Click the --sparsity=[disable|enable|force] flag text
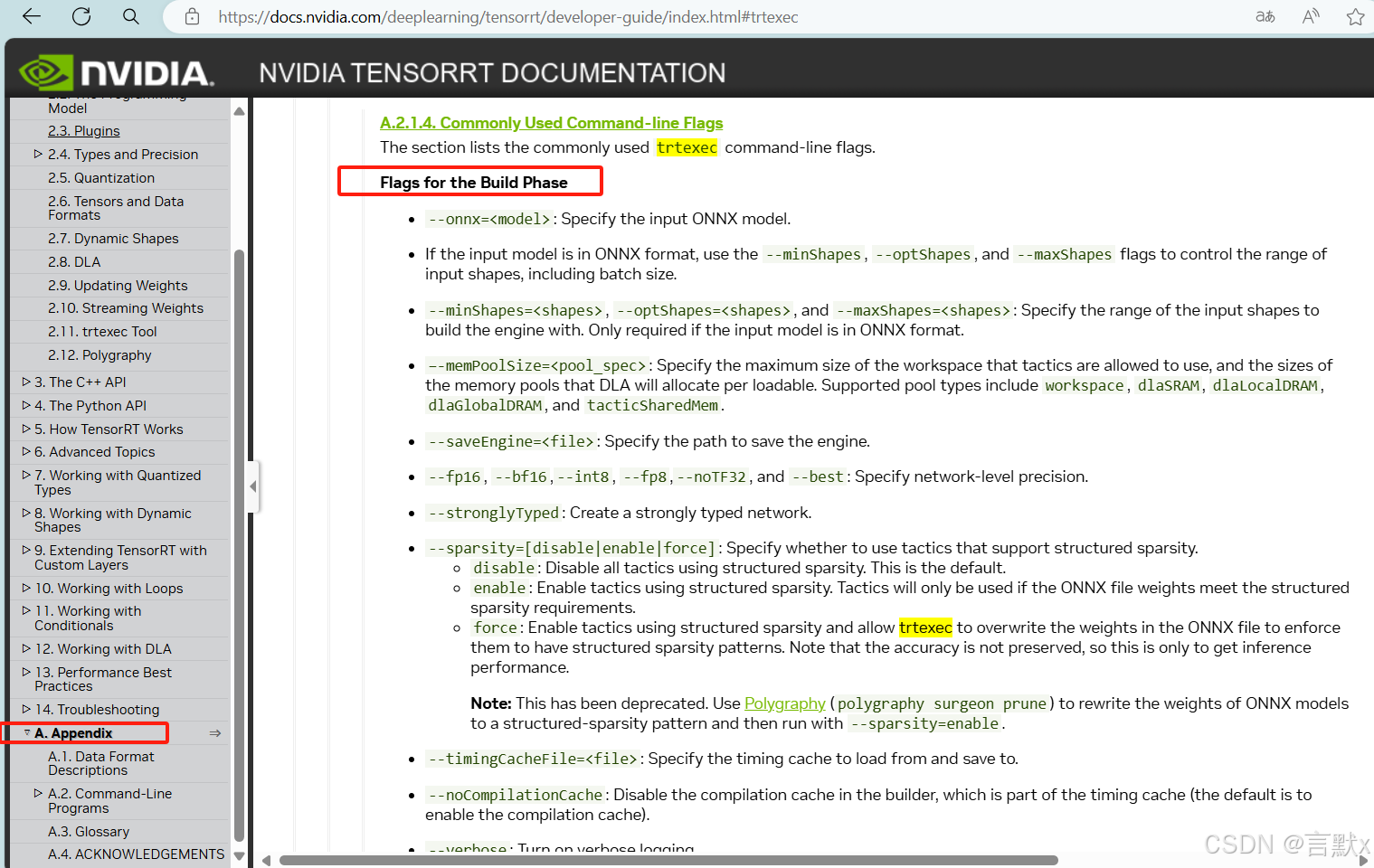This screenshot has height=868, width=1374. [x=572, y=548]
